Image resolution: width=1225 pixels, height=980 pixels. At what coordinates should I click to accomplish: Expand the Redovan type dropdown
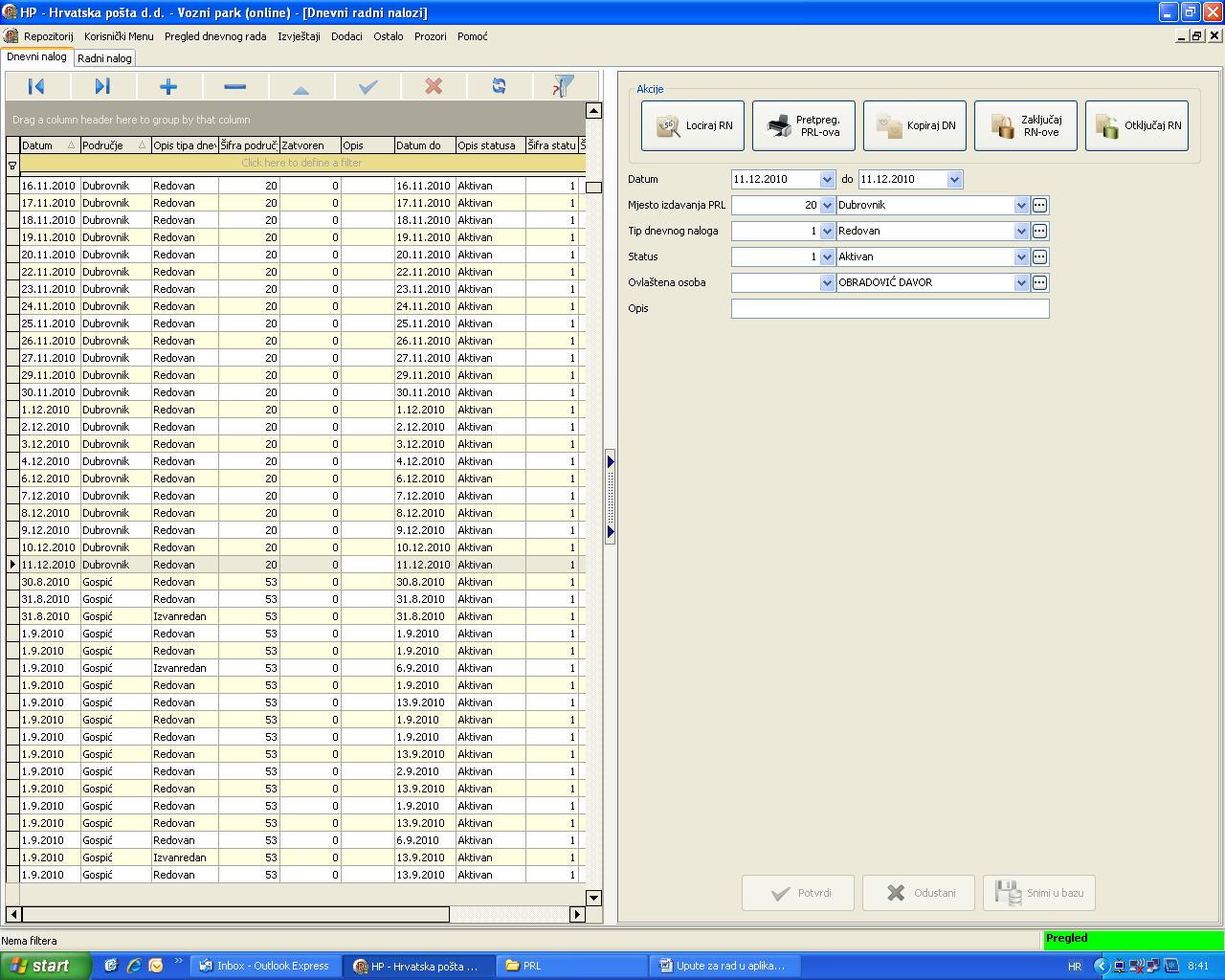pyautogui.click(x=1021, y=231)
